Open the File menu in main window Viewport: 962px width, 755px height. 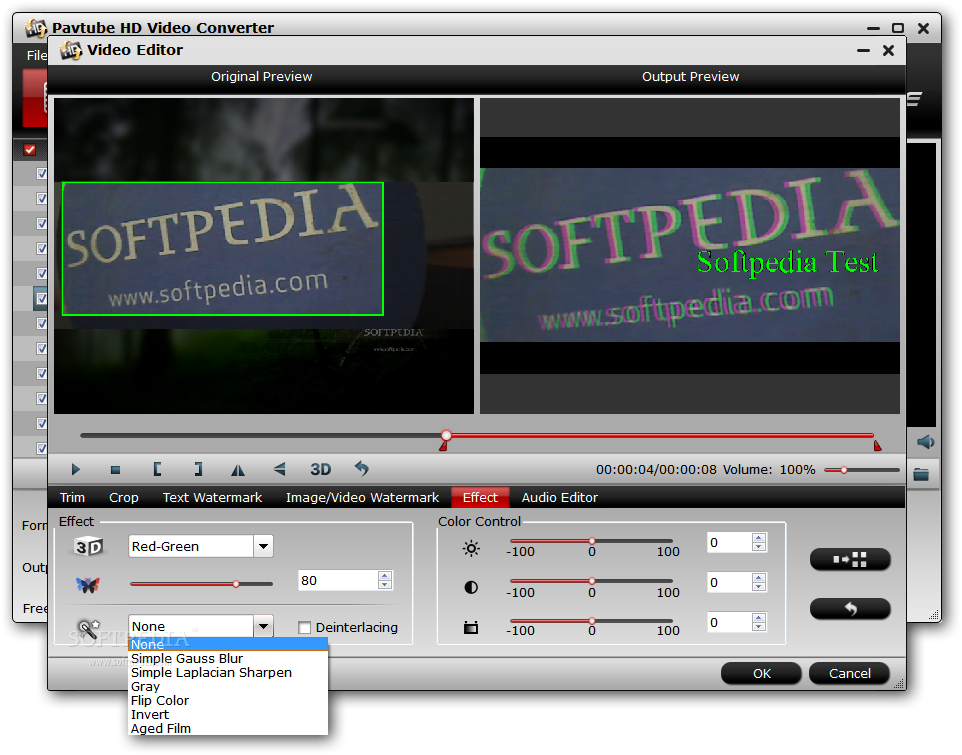36,55
